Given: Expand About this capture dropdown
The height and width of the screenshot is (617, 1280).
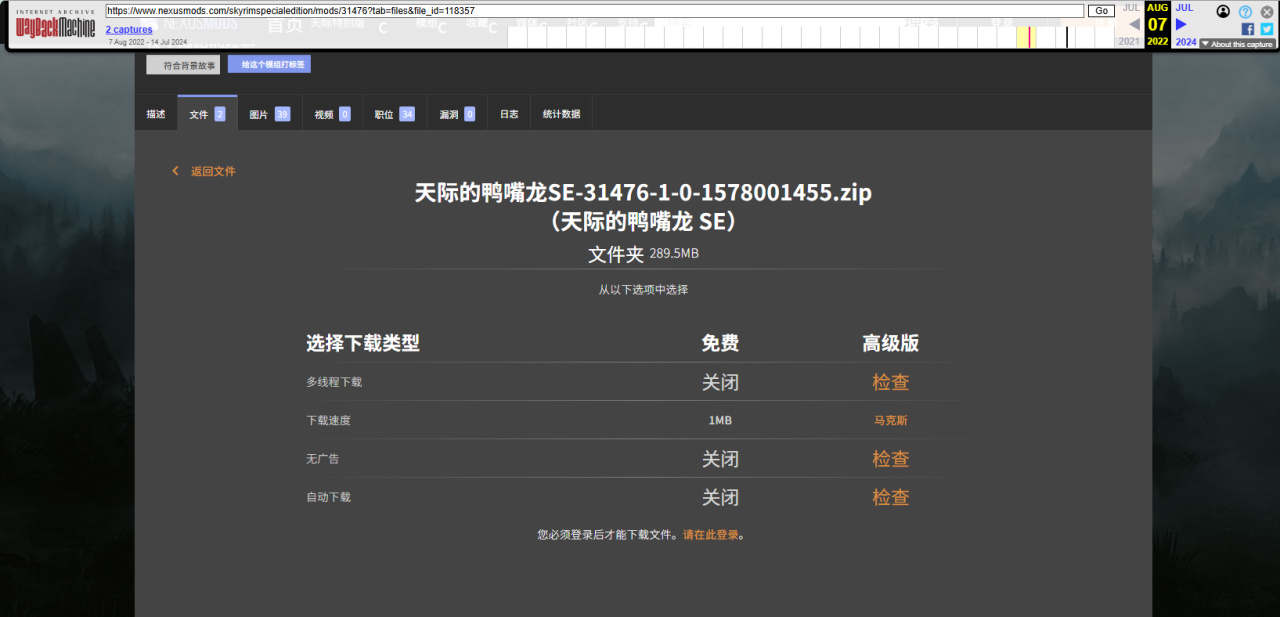Looking at the screenshot, I should [1237, 44].
